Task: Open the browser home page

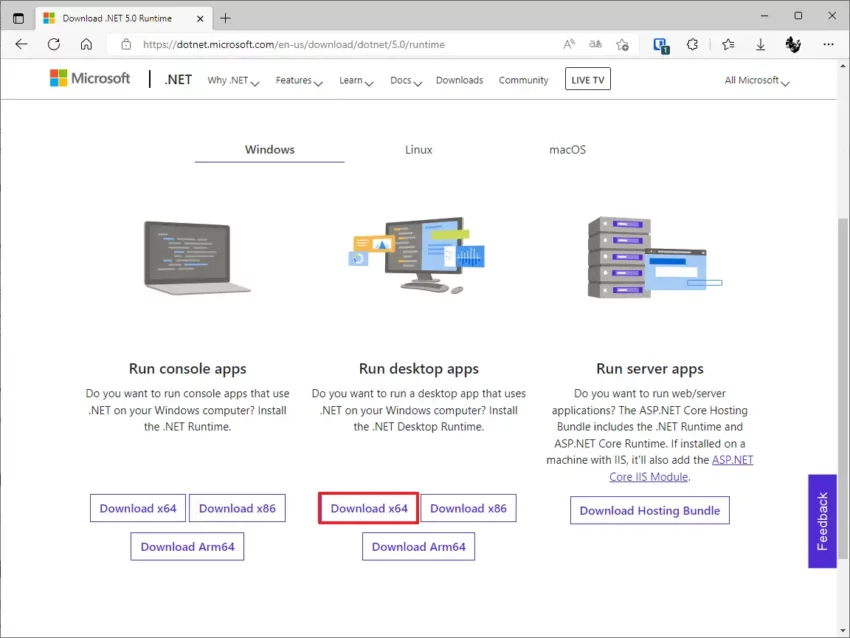Action: (86, 44)
